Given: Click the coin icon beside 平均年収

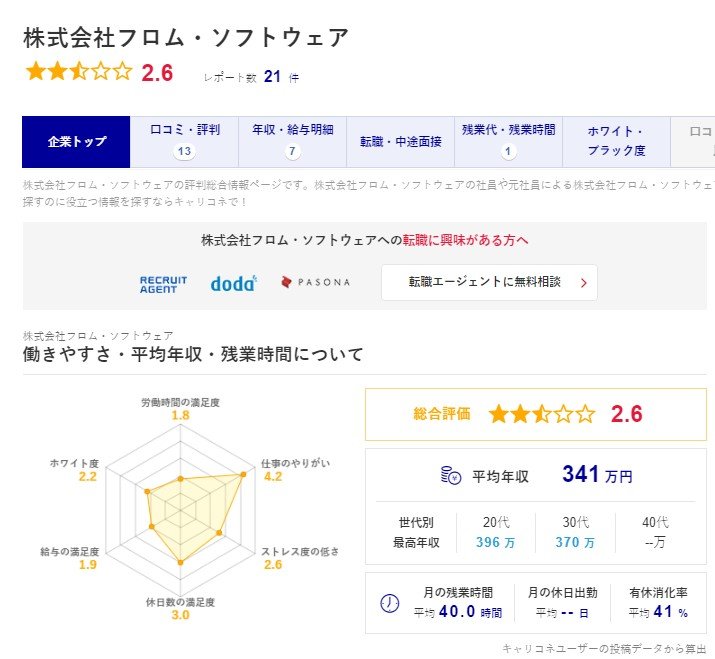Looking at the screenshot, I should [451, 476].
